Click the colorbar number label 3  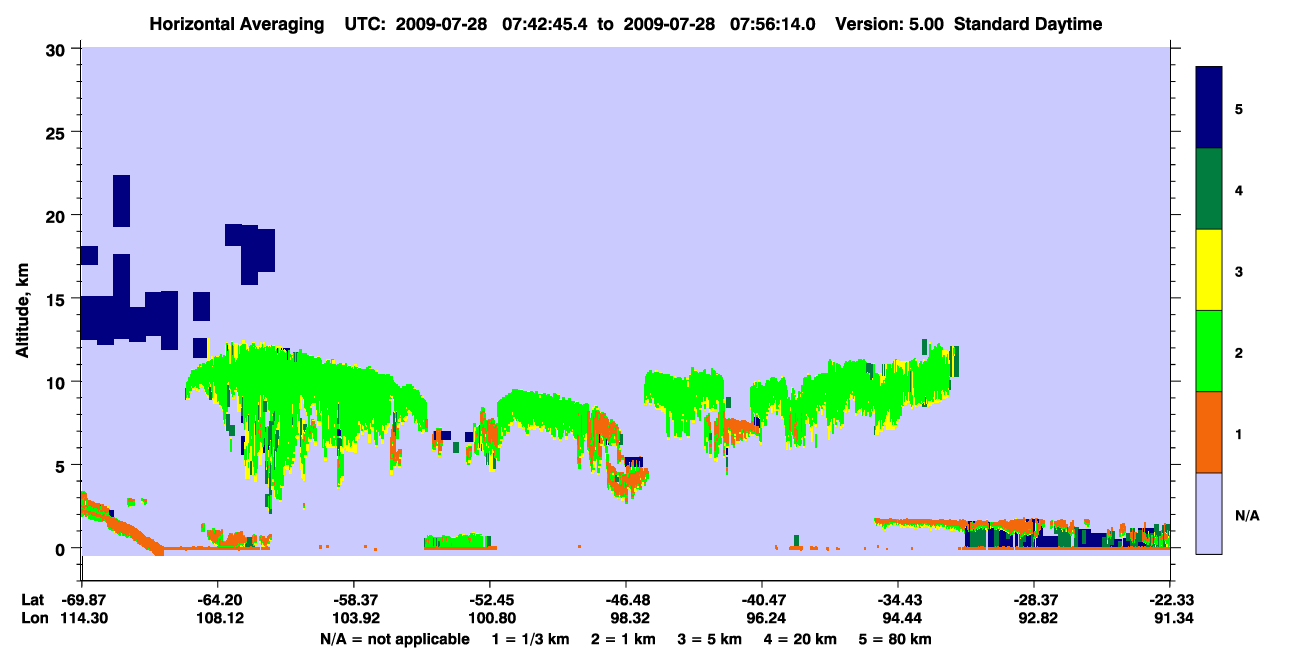[x=1239, y=271]
